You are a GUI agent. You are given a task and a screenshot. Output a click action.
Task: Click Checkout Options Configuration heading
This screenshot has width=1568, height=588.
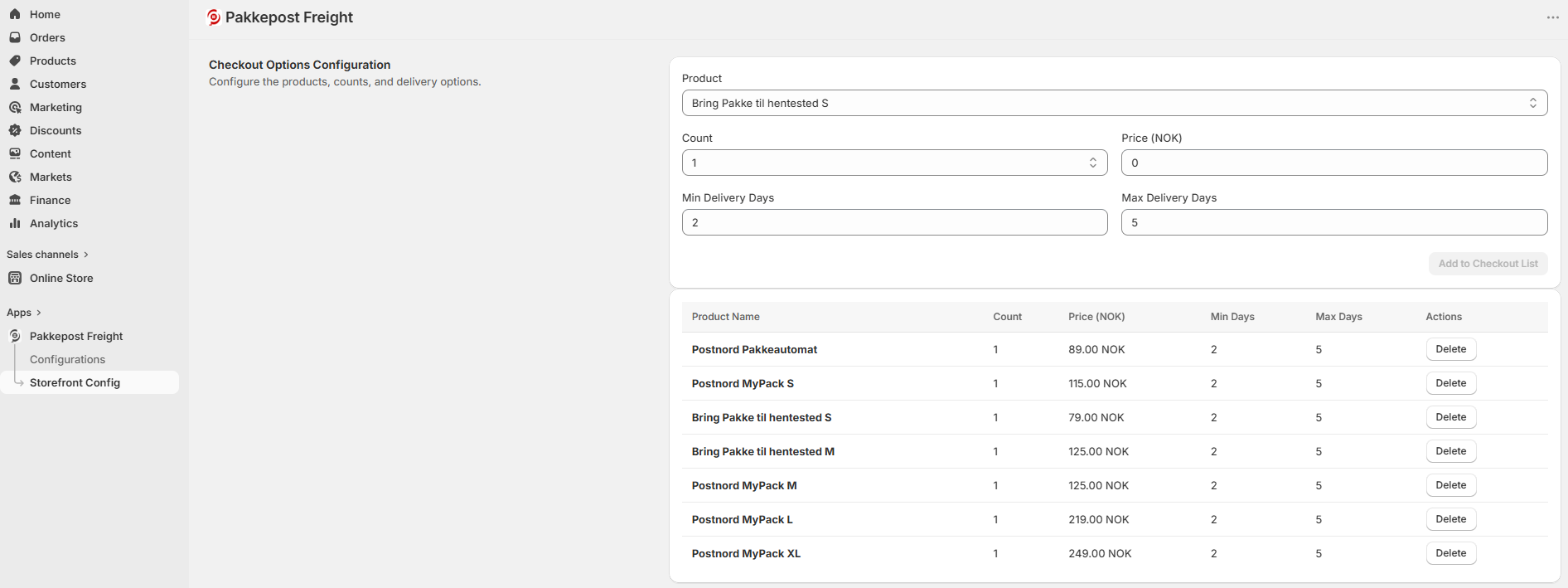pos(299,65)
